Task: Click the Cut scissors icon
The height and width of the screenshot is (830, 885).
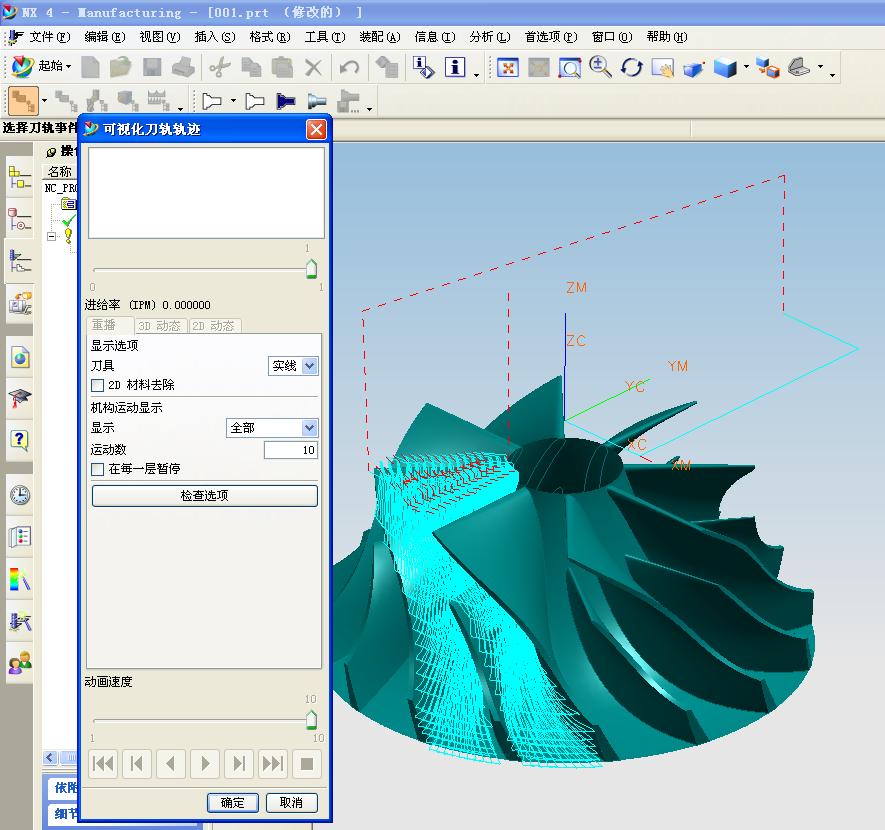Action: tap(220, 67)
